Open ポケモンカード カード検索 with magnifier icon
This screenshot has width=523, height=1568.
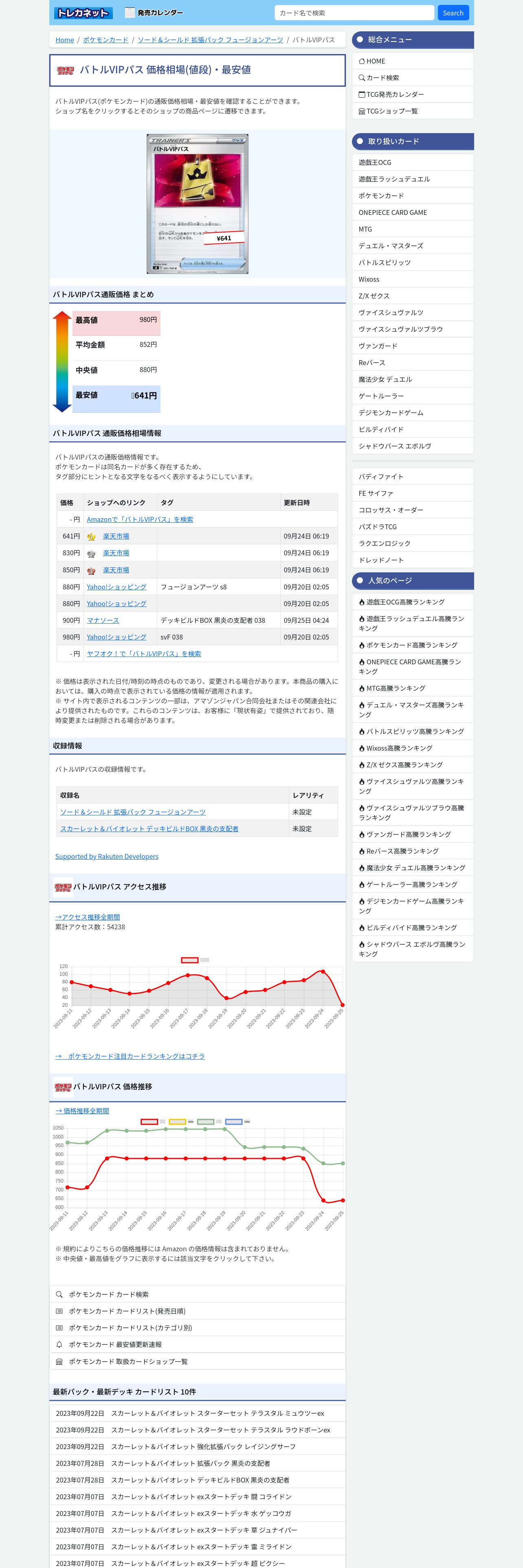pos(197,1295)
